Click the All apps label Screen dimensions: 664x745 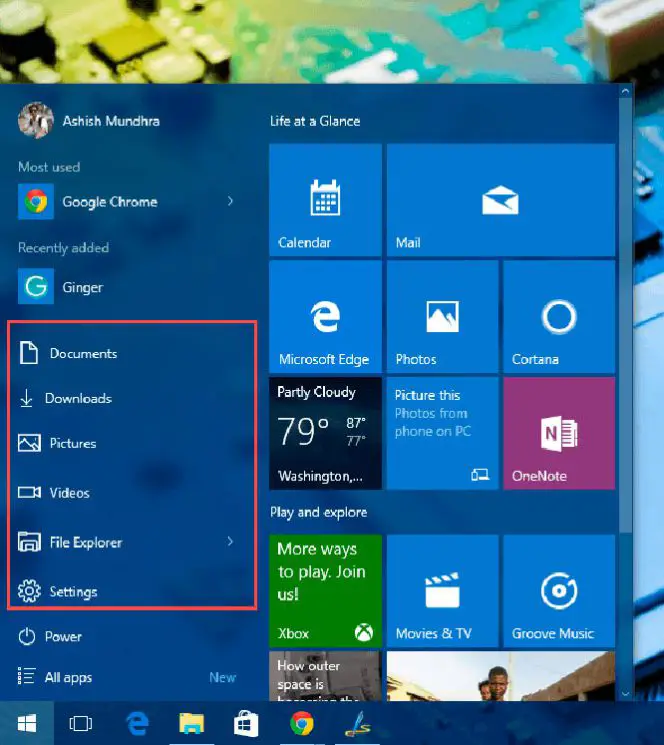pos(68,677)
